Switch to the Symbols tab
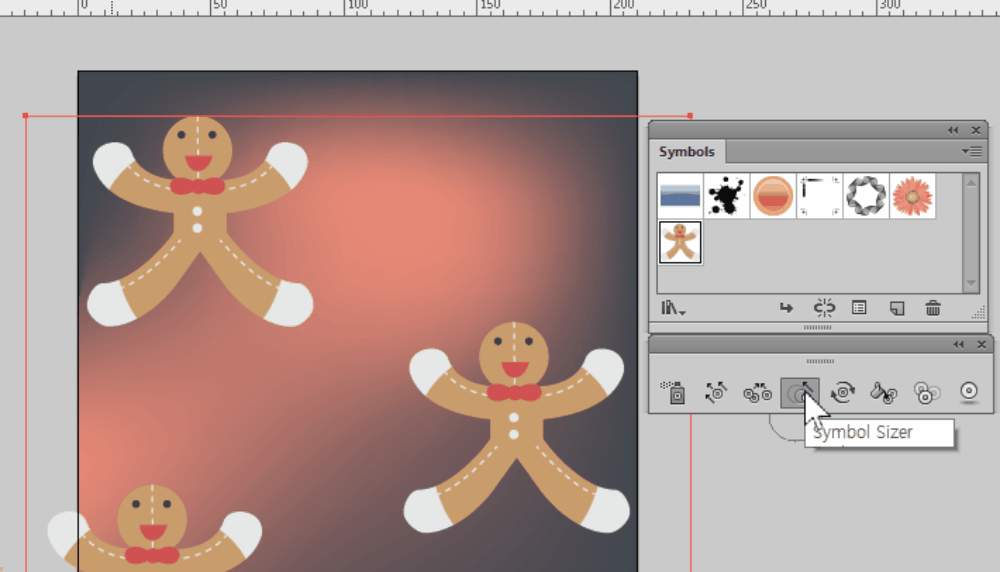This screenshot has width=1000, height=572. tap(687, 152)
